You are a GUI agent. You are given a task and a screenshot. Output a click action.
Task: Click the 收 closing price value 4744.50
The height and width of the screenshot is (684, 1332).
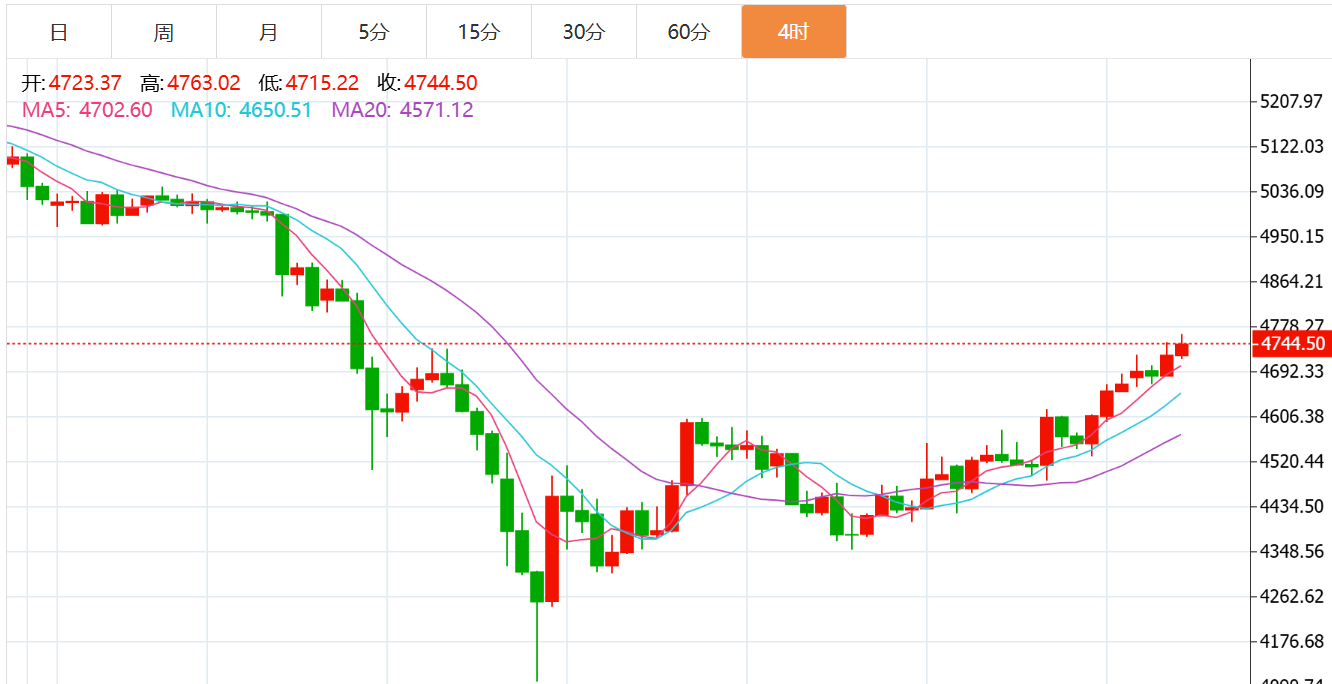point(441,83)
